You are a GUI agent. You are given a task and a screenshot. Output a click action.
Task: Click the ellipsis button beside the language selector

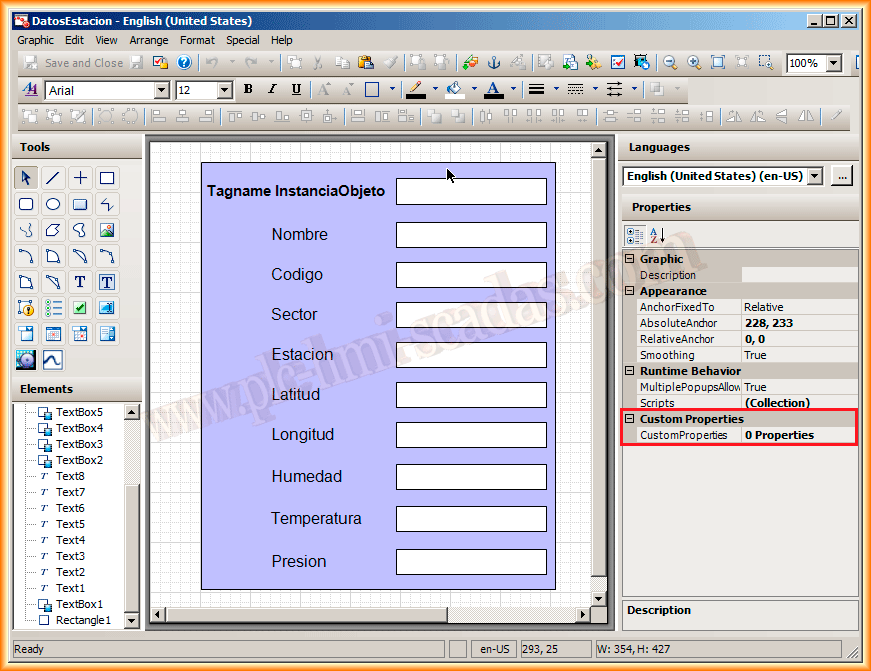point(842,176)
